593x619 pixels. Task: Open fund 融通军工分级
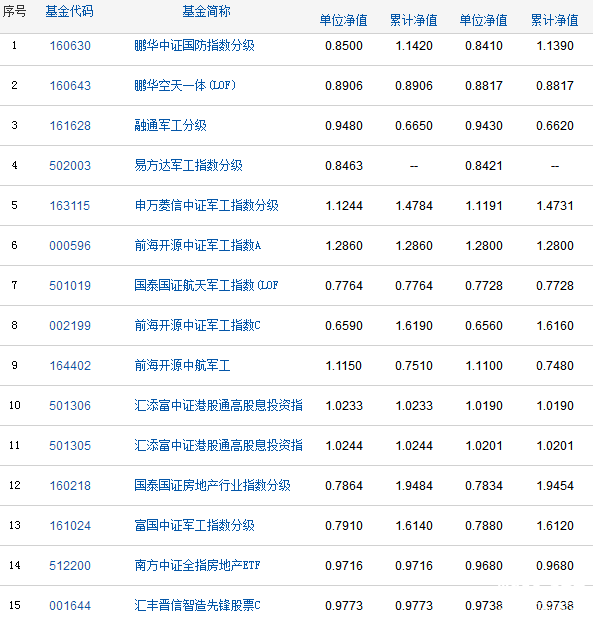point(170,126)
